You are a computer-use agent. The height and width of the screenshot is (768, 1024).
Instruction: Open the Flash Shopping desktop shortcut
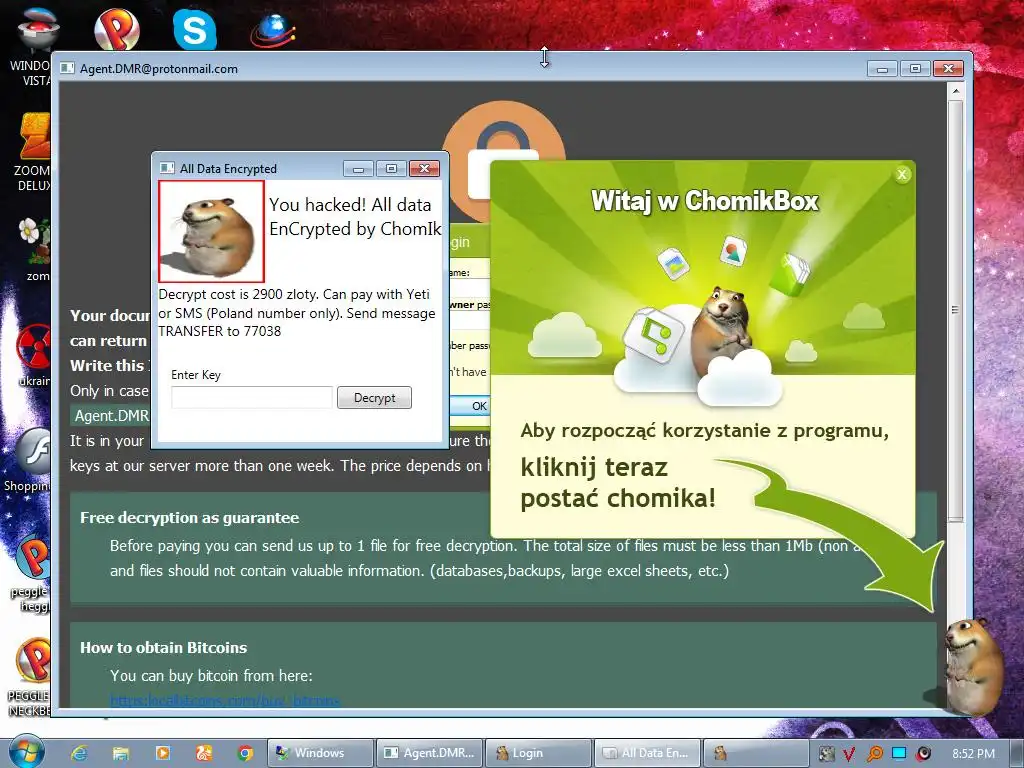coord(34,451)
